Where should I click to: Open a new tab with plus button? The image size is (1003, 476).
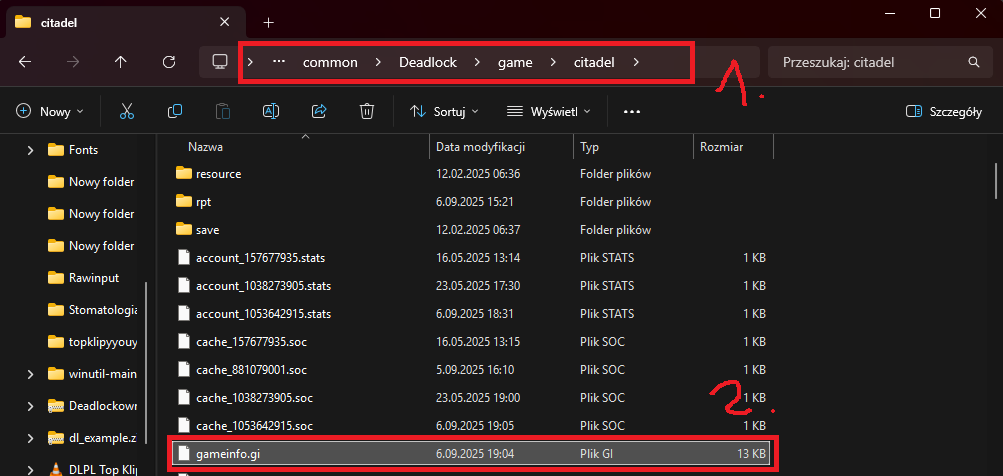tap(269, 22)
